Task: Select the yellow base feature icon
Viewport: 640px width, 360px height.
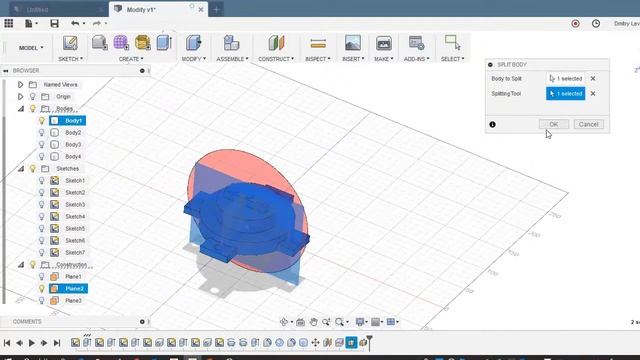Action: pos(142,43)
